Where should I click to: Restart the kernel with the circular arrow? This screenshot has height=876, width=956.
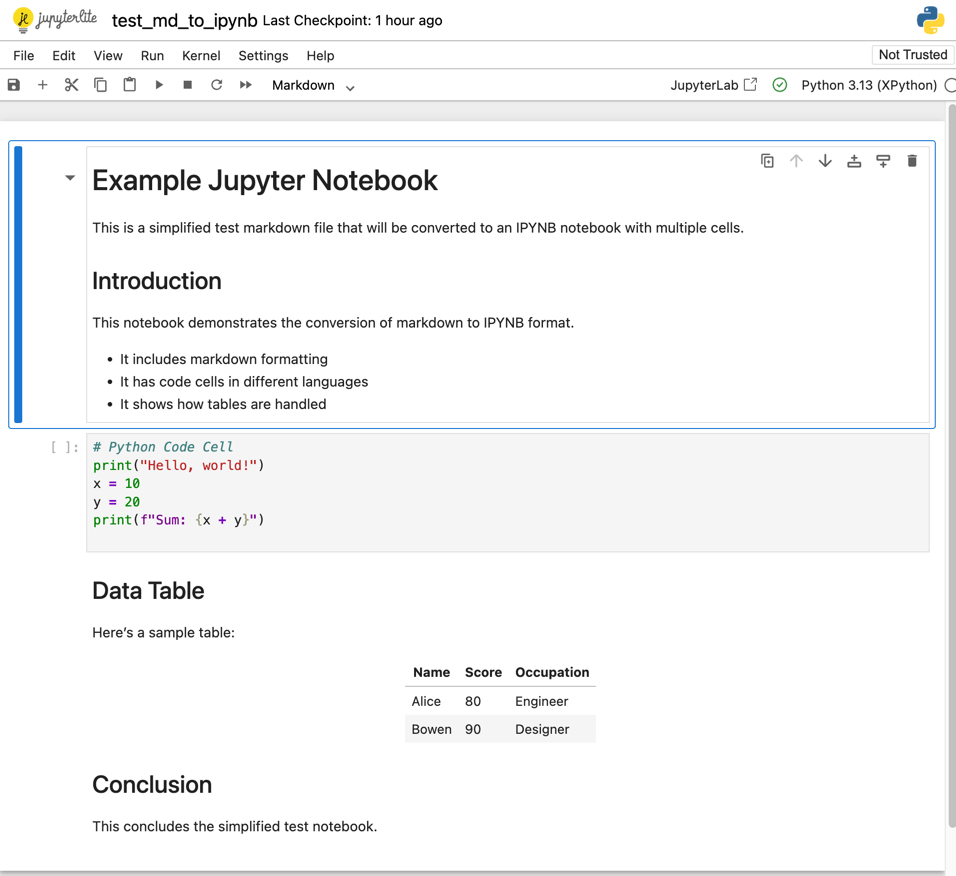[216, 85]
